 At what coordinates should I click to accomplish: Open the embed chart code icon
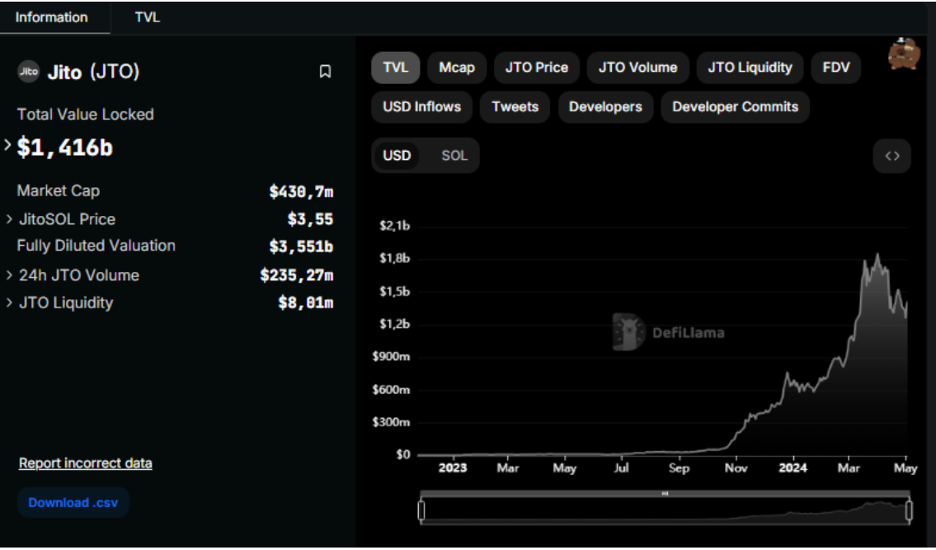click(892, 156)
